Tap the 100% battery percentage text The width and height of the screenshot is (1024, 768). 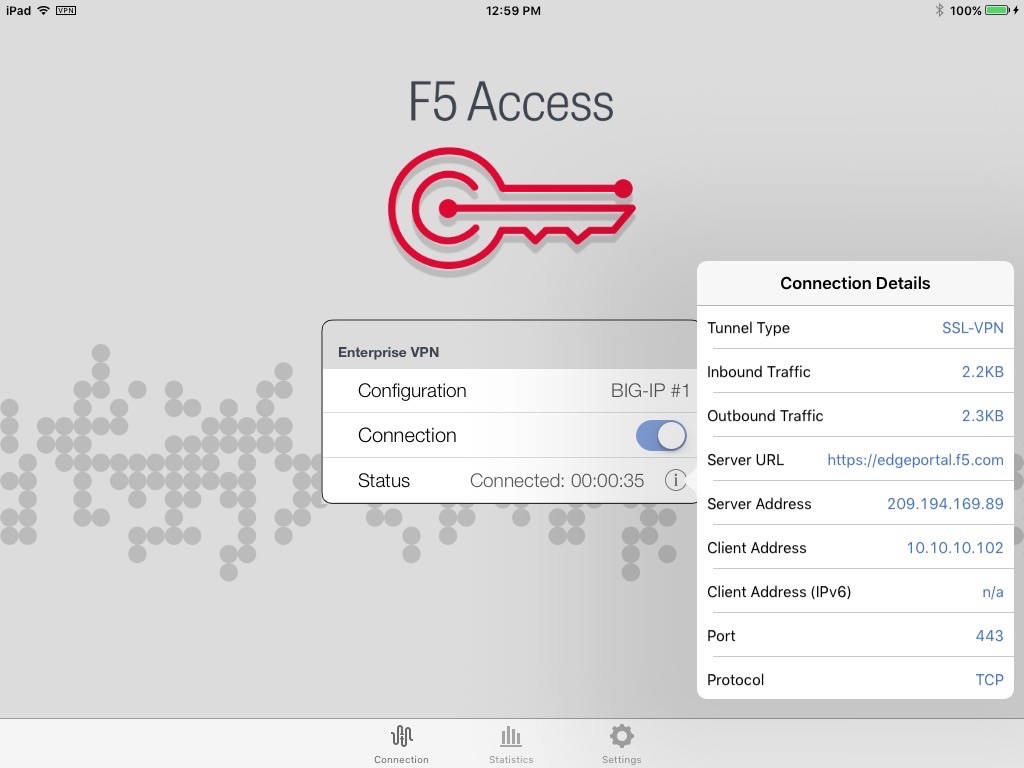click(965, 10)
